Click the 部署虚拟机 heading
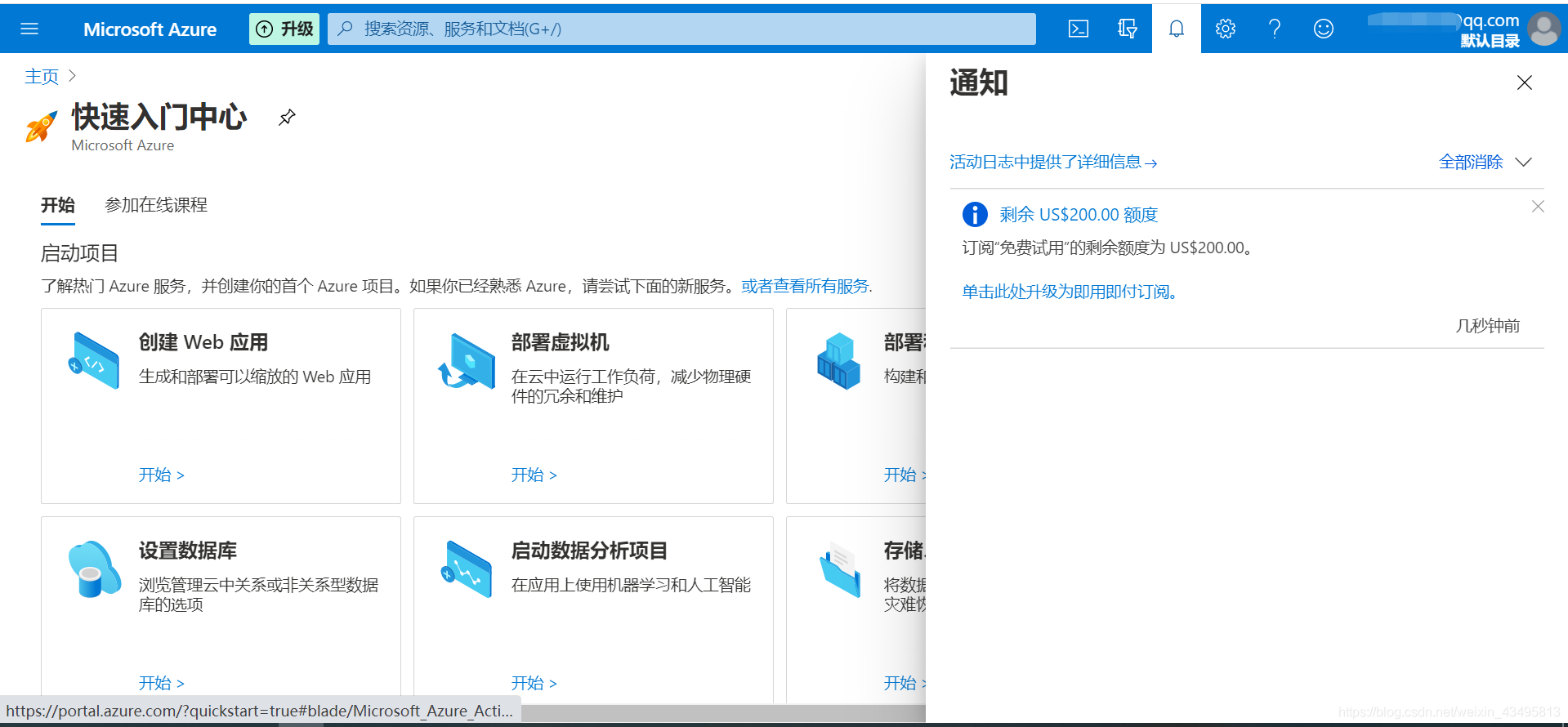This screenshot has height=727, width=1568. (x=561, y=342)
